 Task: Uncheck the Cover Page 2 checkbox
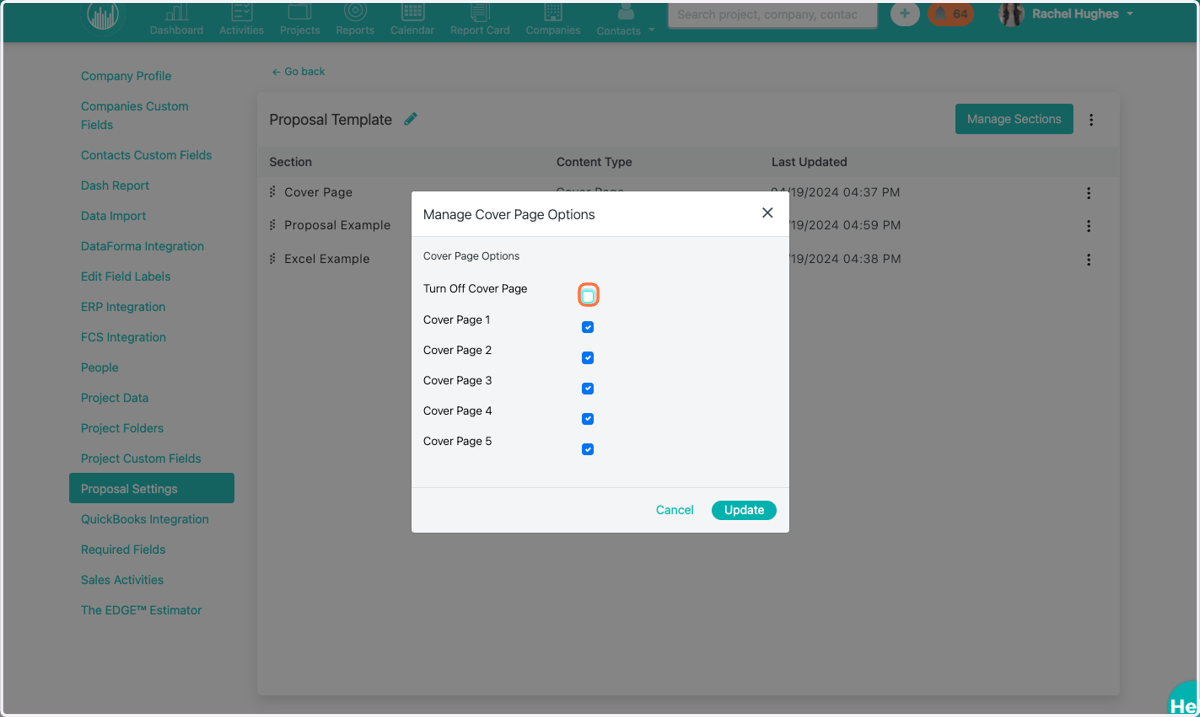588,358
